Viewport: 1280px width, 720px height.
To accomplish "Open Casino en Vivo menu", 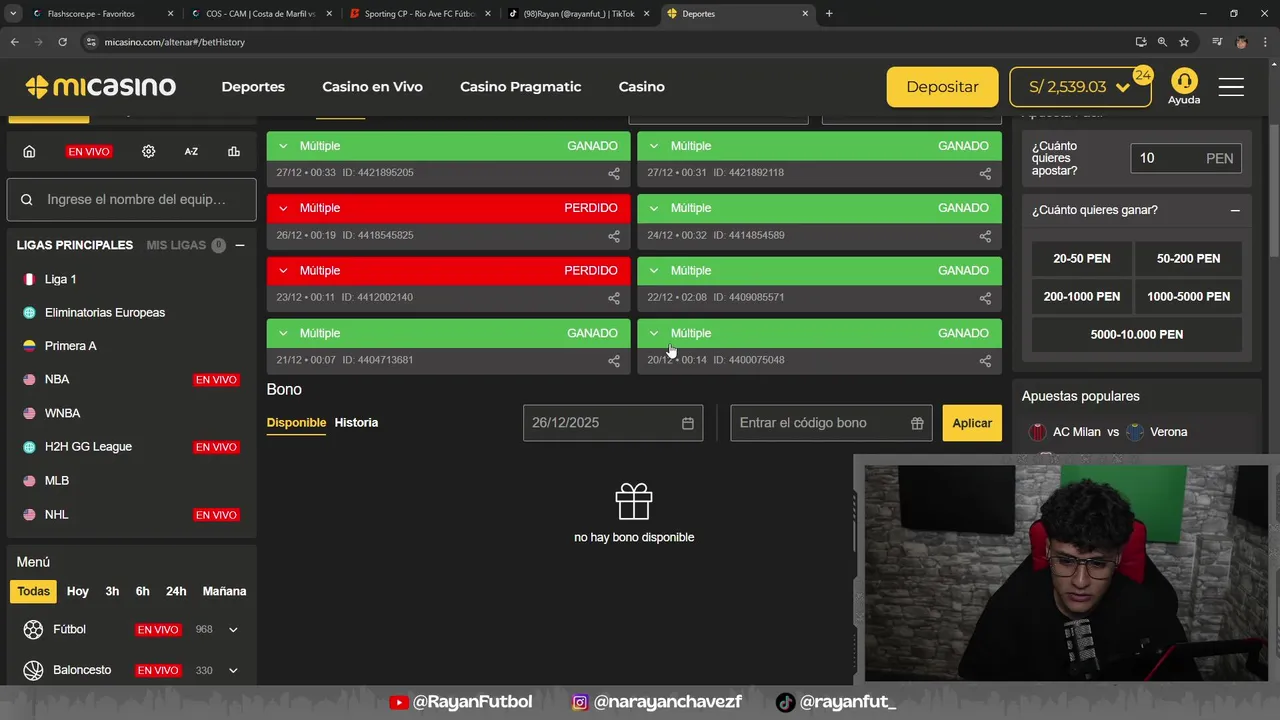I will 372,87.
